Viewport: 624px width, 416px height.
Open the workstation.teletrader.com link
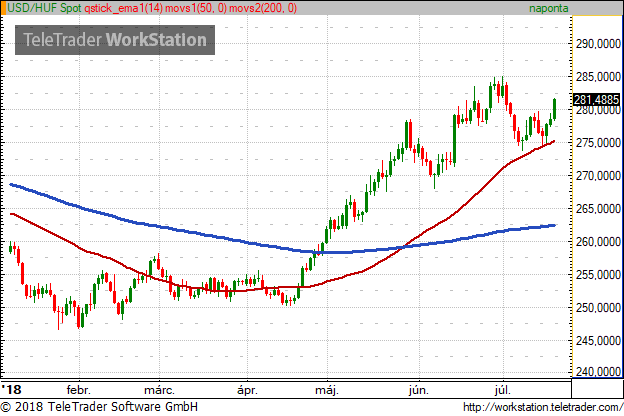(x=543, y=407)
